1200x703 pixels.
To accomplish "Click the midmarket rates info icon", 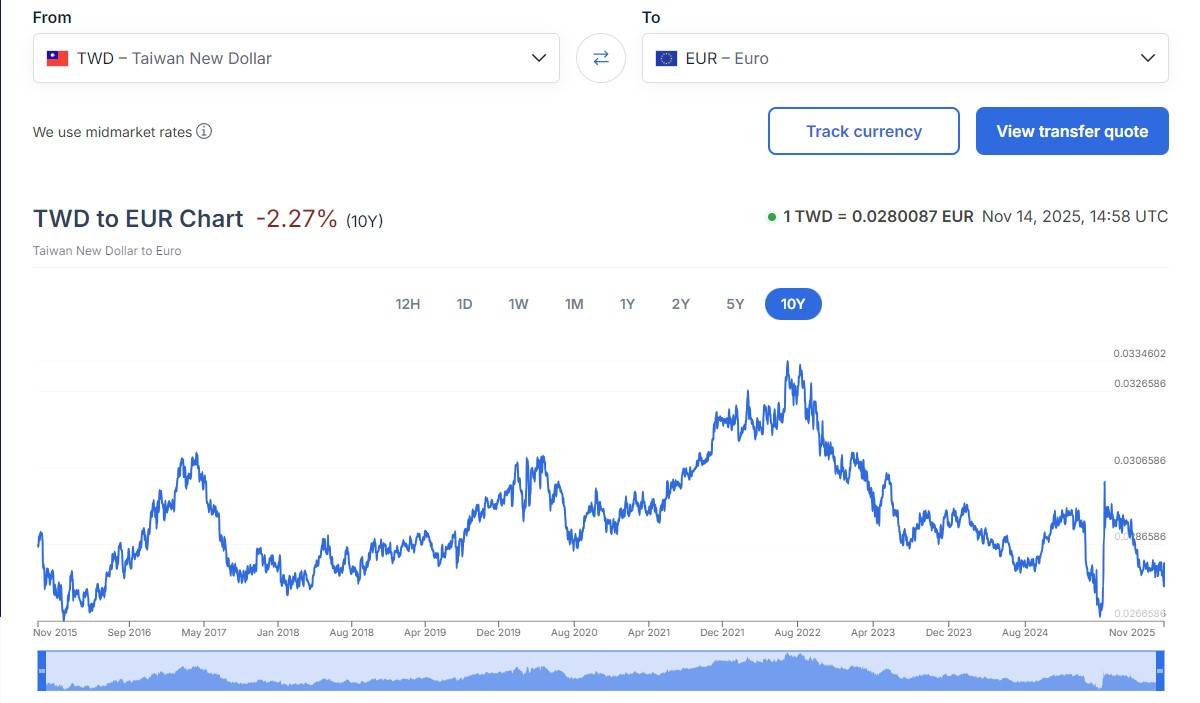I will (204, 131).
